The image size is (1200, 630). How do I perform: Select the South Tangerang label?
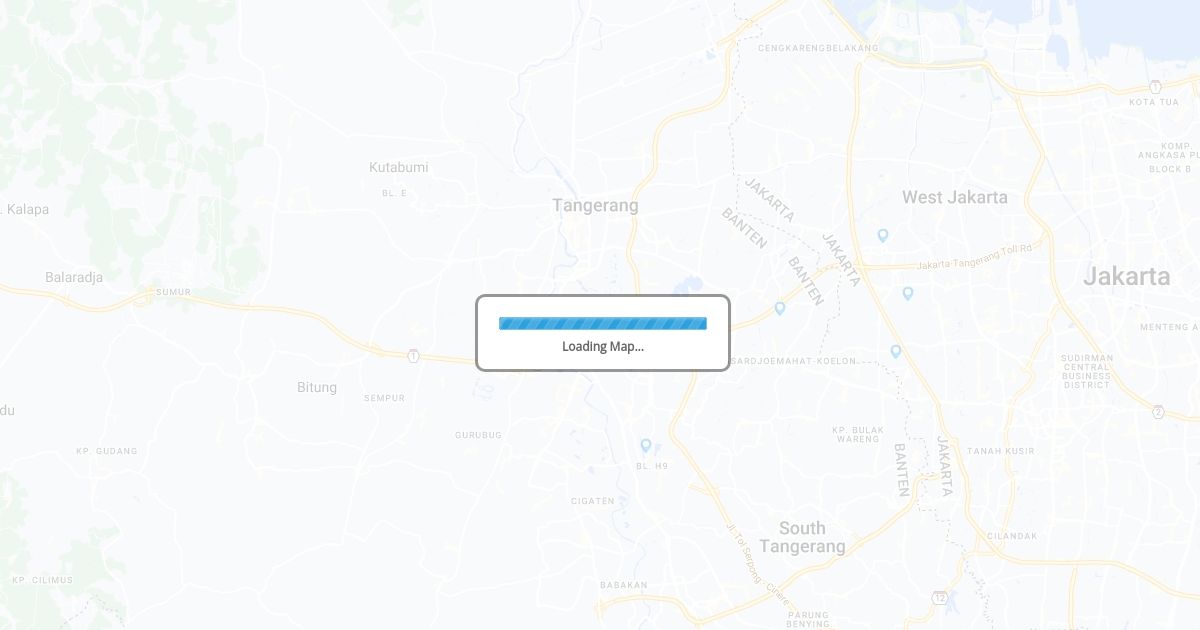[802, 537]
